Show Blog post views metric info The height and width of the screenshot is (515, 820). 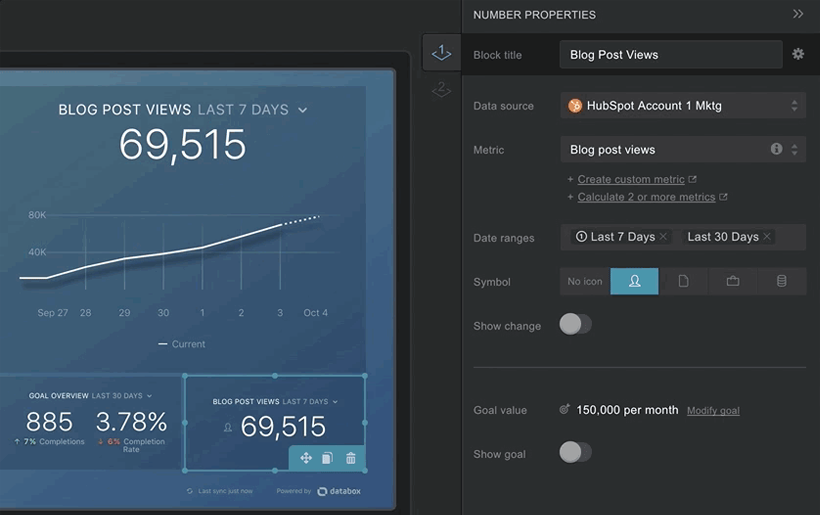tap(777, 149)
